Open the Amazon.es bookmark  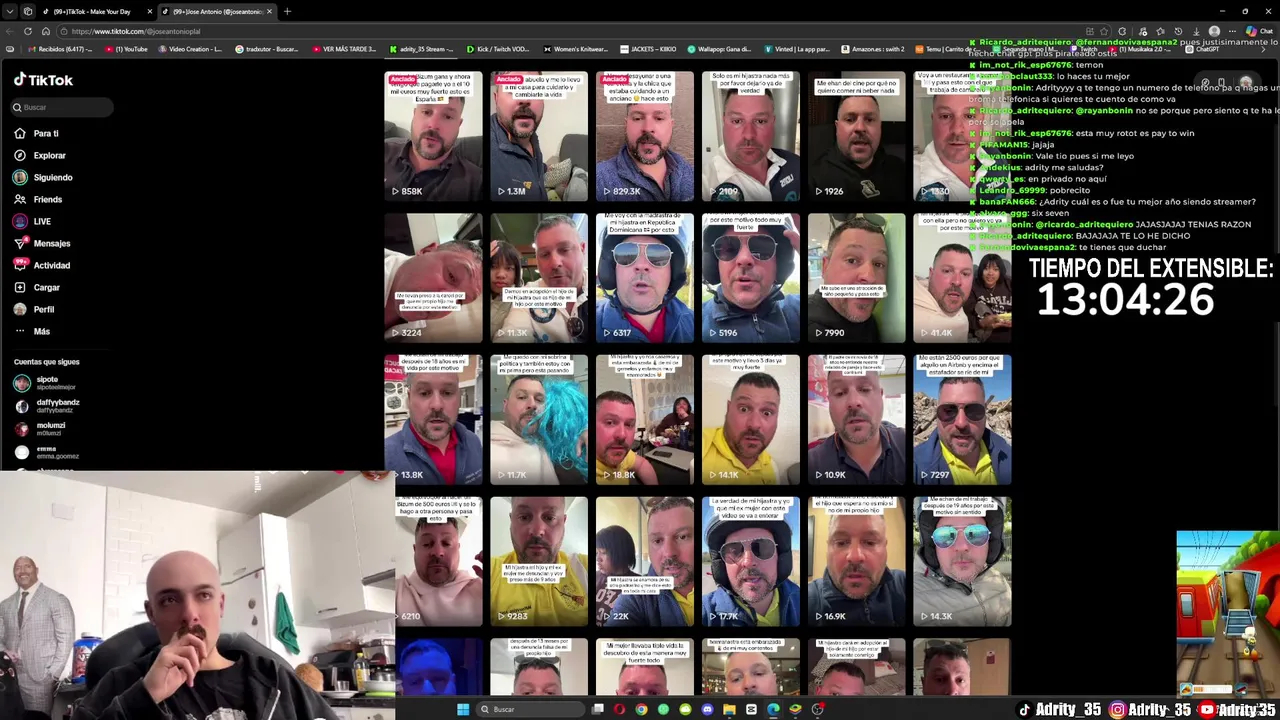click(872, 49)
